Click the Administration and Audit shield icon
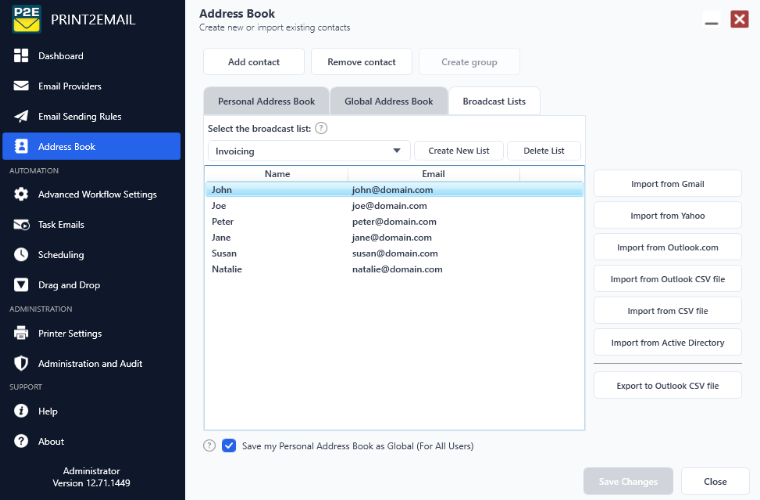The height and width of the screenshot is (500, 760). point(21,363)
